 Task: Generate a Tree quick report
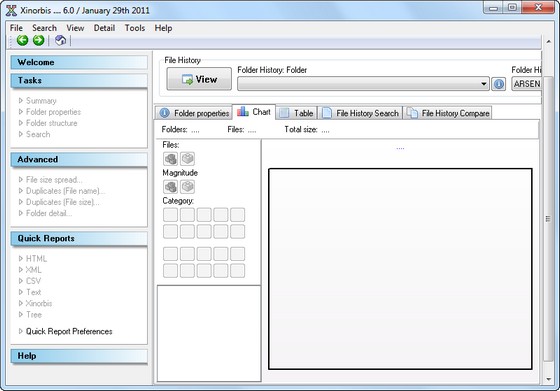point(30,315)
